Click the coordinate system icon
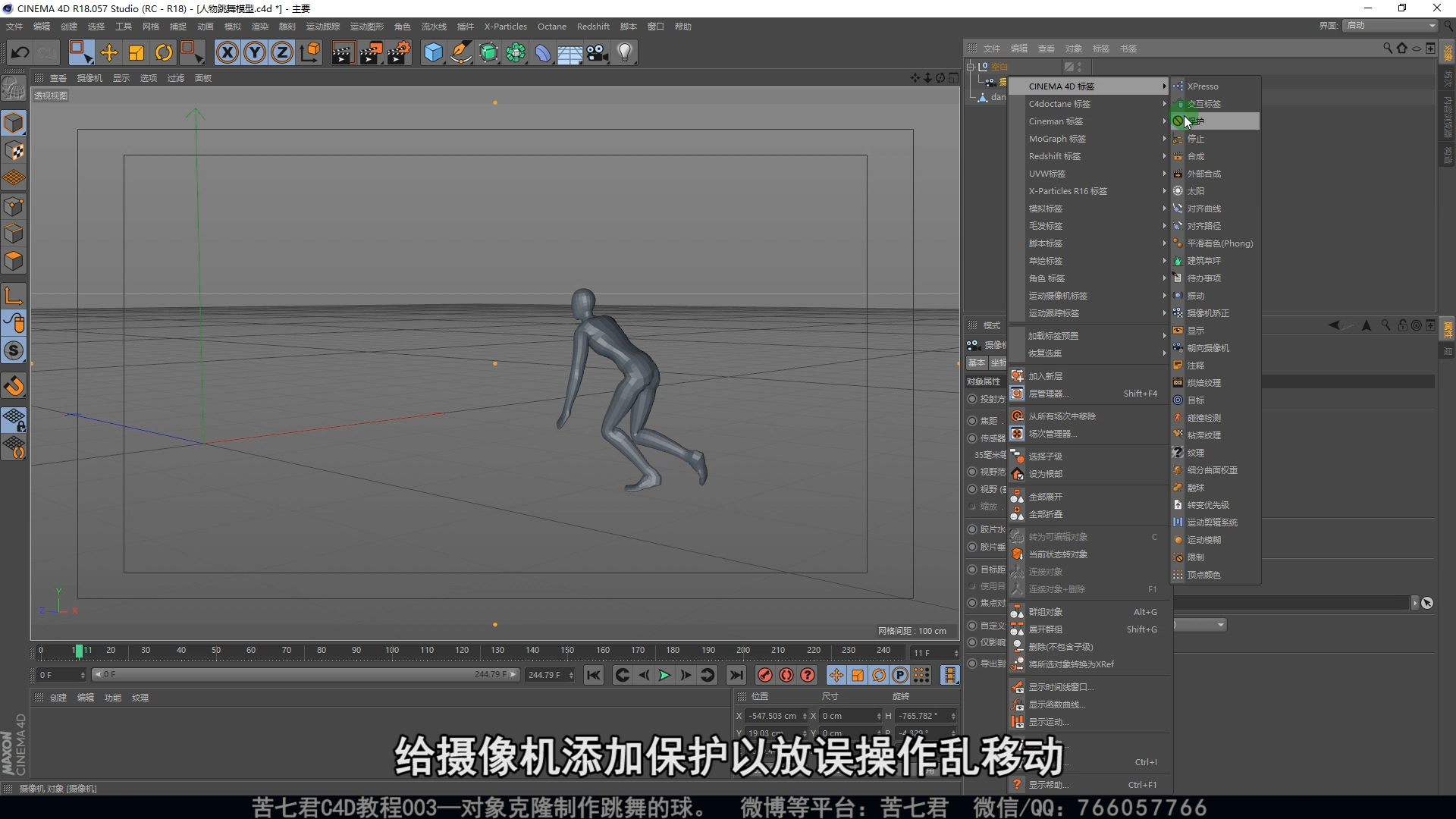The width and height of the screenshot is (1456, 819). pyautogui.click(x=310, y=53)
